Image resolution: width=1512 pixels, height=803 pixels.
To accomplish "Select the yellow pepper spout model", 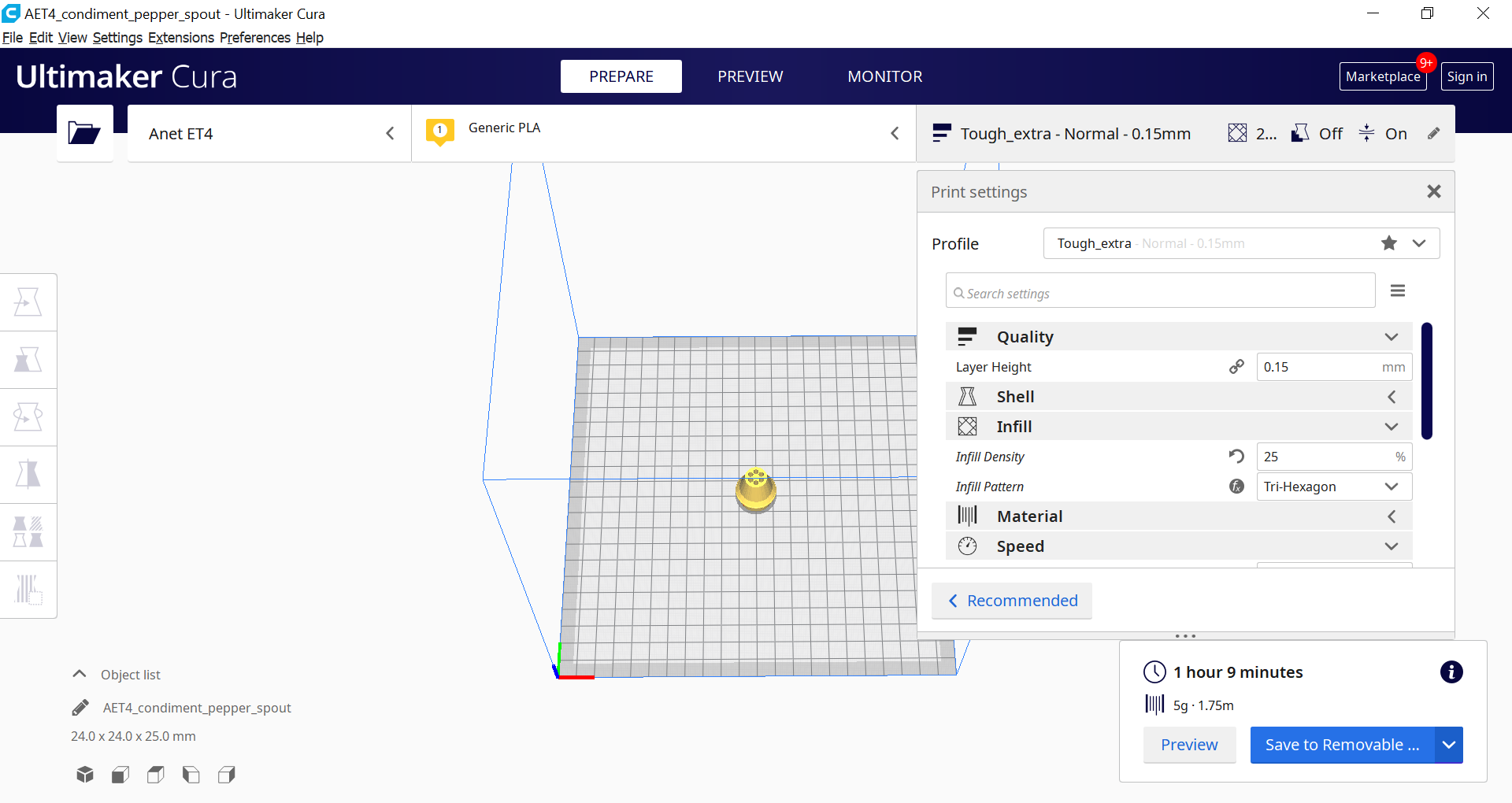I will (x=756, y=490).
